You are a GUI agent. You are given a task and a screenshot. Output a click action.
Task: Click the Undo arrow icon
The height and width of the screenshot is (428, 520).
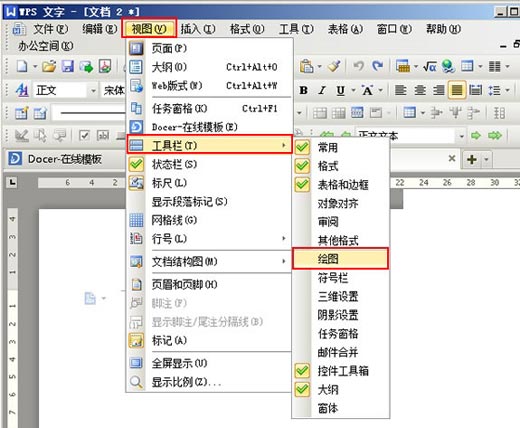359,66
